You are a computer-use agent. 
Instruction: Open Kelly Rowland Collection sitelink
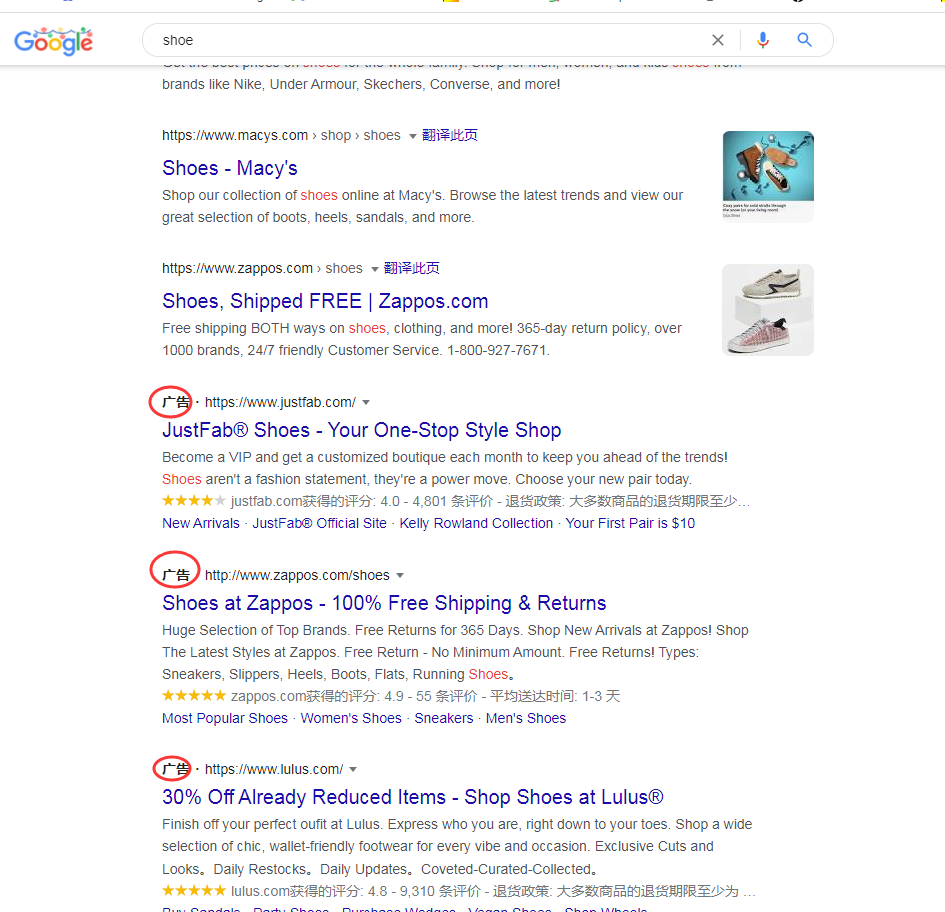coord(476,523)
